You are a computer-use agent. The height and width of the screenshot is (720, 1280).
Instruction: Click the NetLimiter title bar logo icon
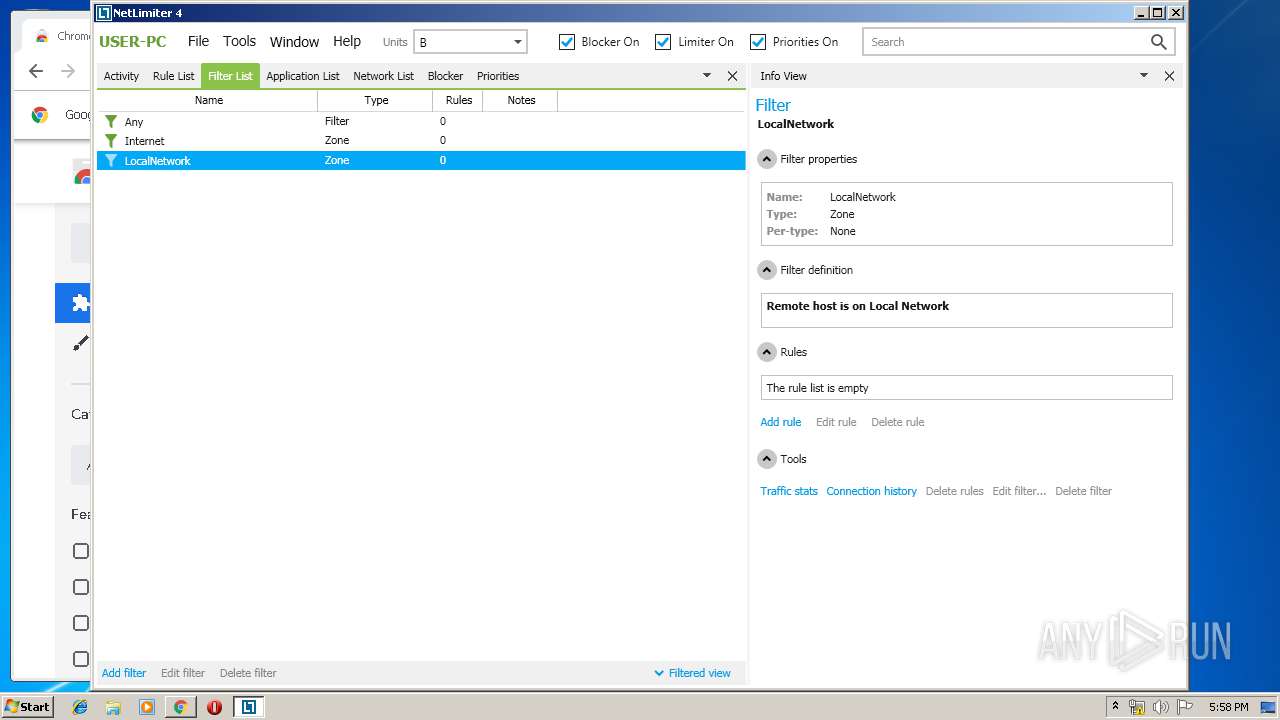[103, 13]
